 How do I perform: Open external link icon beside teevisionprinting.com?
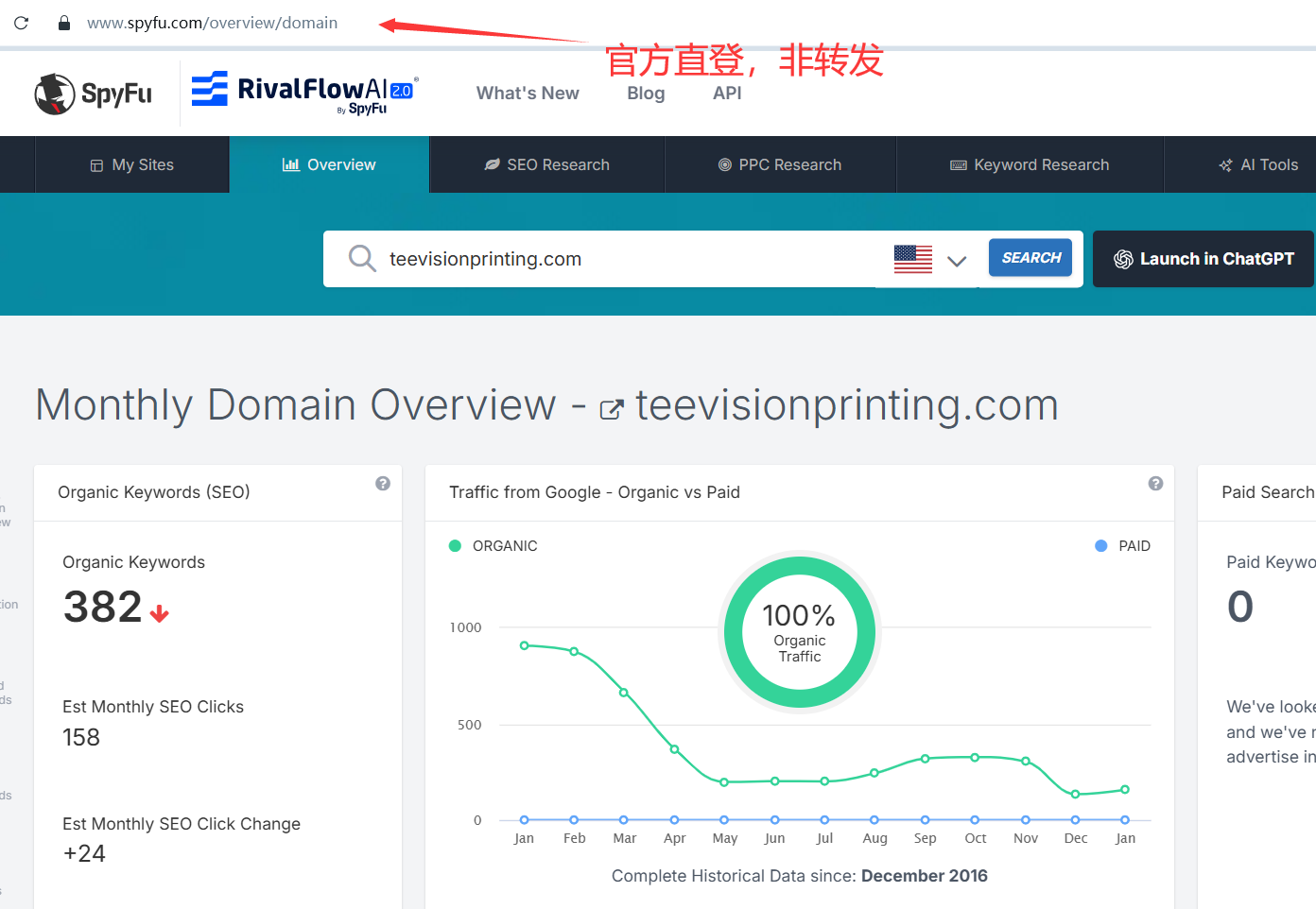(612, 409)
